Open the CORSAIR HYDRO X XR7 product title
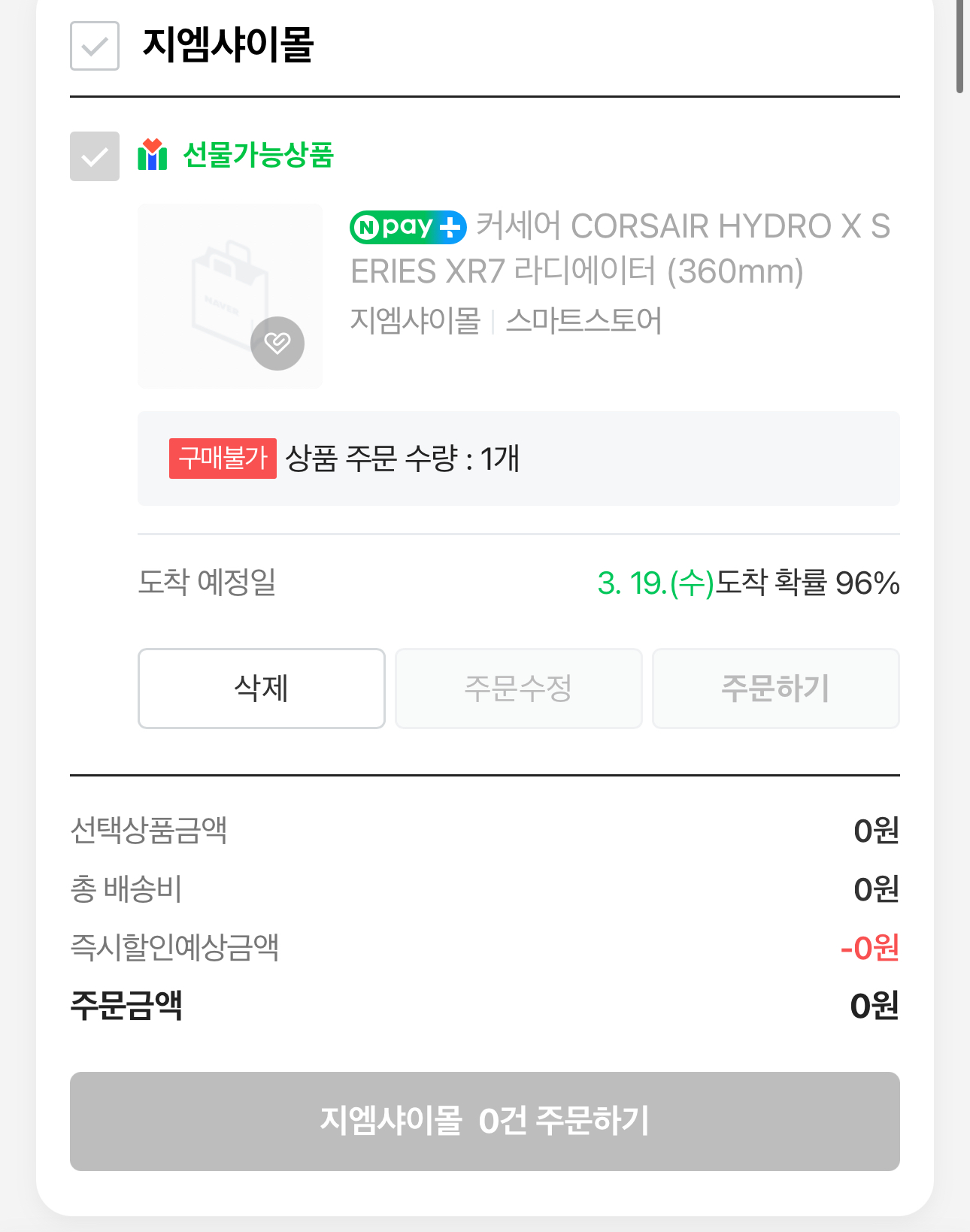 620,249
